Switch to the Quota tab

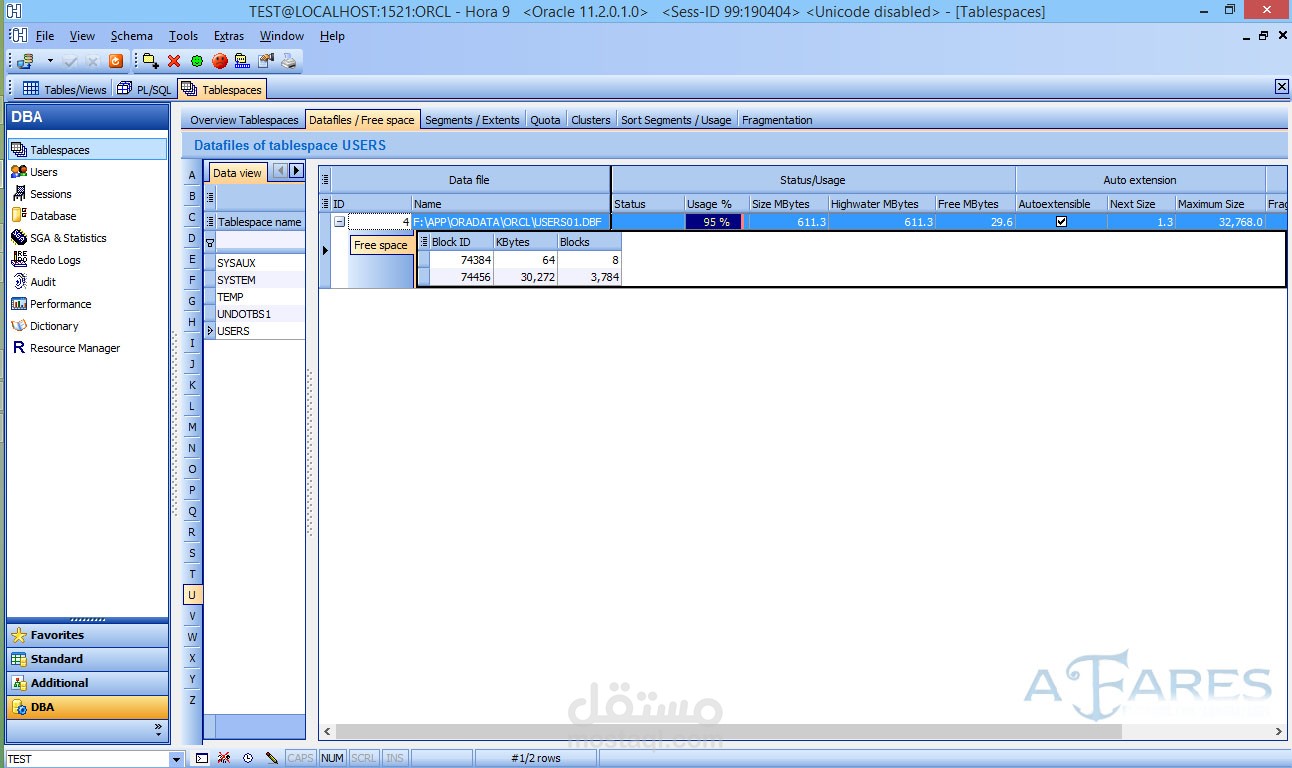pyautogui.click(x=545, y=120)
